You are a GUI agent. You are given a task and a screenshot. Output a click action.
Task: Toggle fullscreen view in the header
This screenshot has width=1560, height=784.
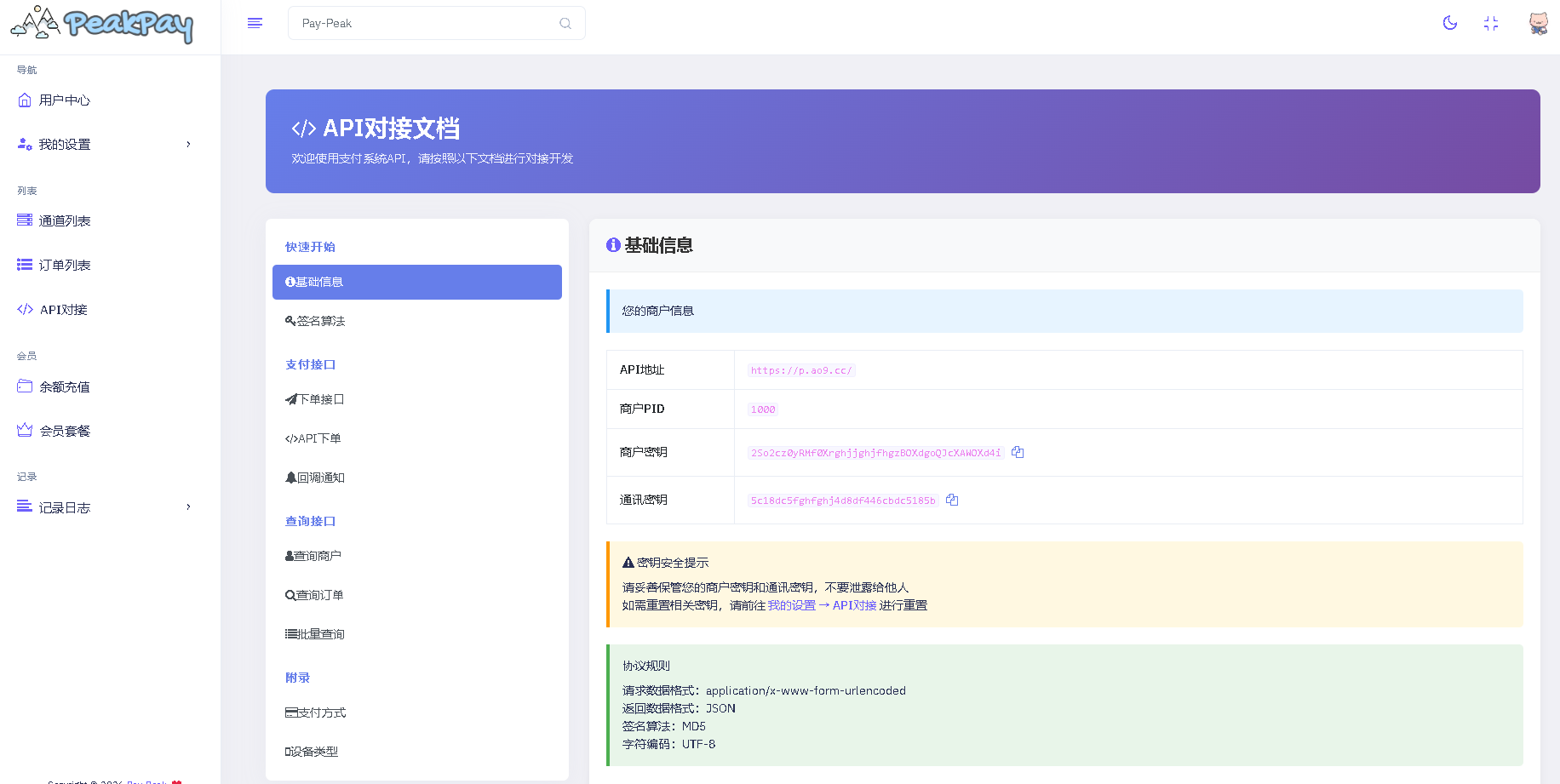(x=1491, y=23)
